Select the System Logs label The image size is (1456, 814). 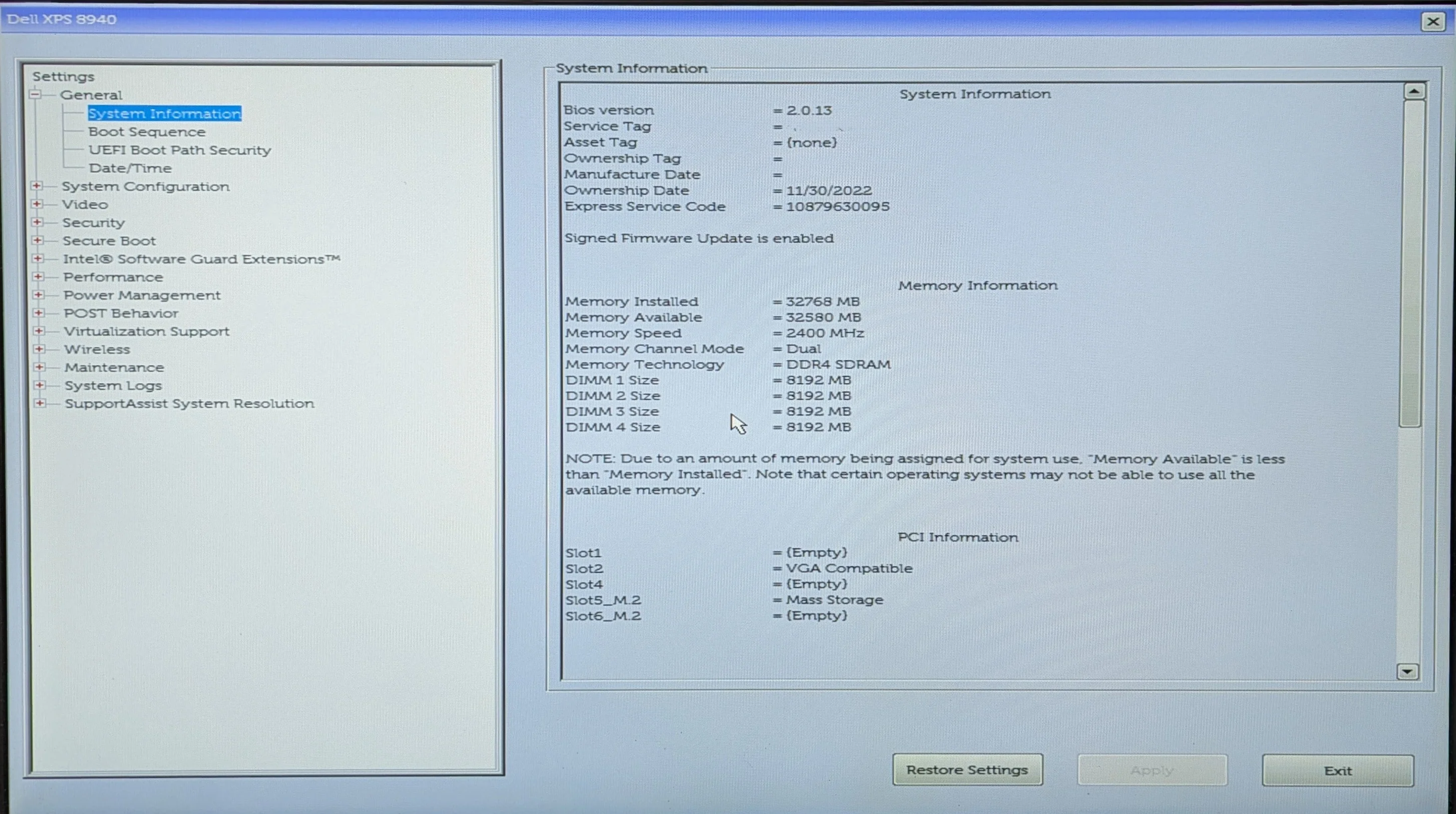113,386
